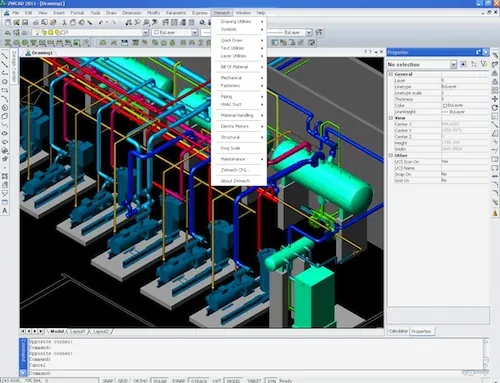Click the Print icon in the standard toolbar

click(x=35, y=23)
